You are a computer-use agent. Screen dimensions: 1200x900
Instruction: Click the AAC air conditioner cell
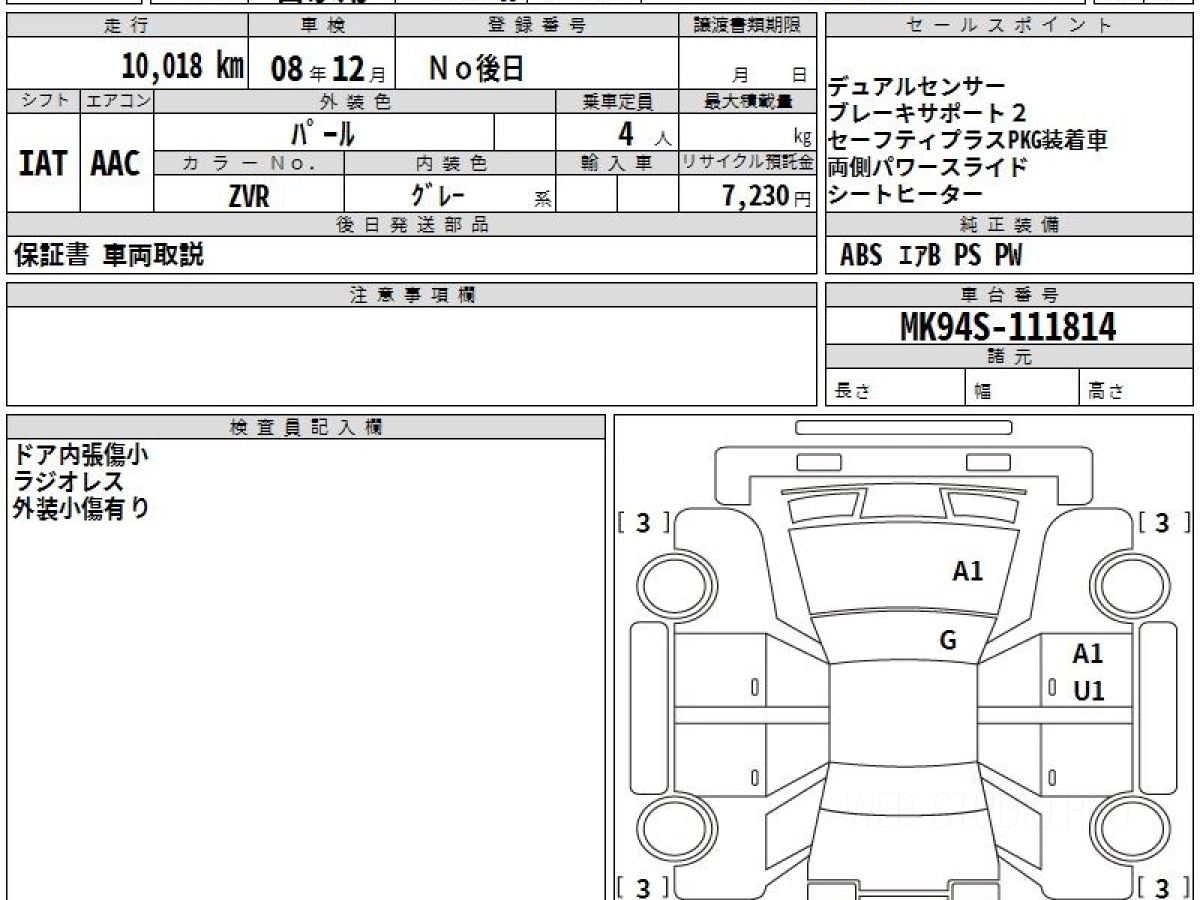[x=116, y=163]
